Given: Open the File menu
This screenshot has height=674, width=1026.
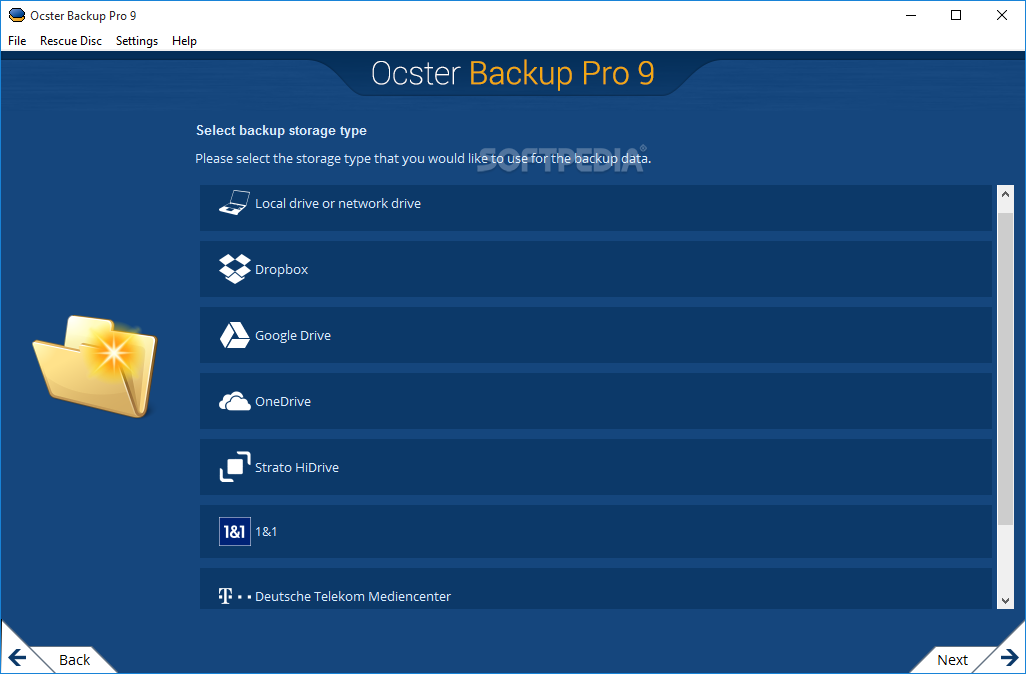Looking at the screenshot, I should point(17,41).
